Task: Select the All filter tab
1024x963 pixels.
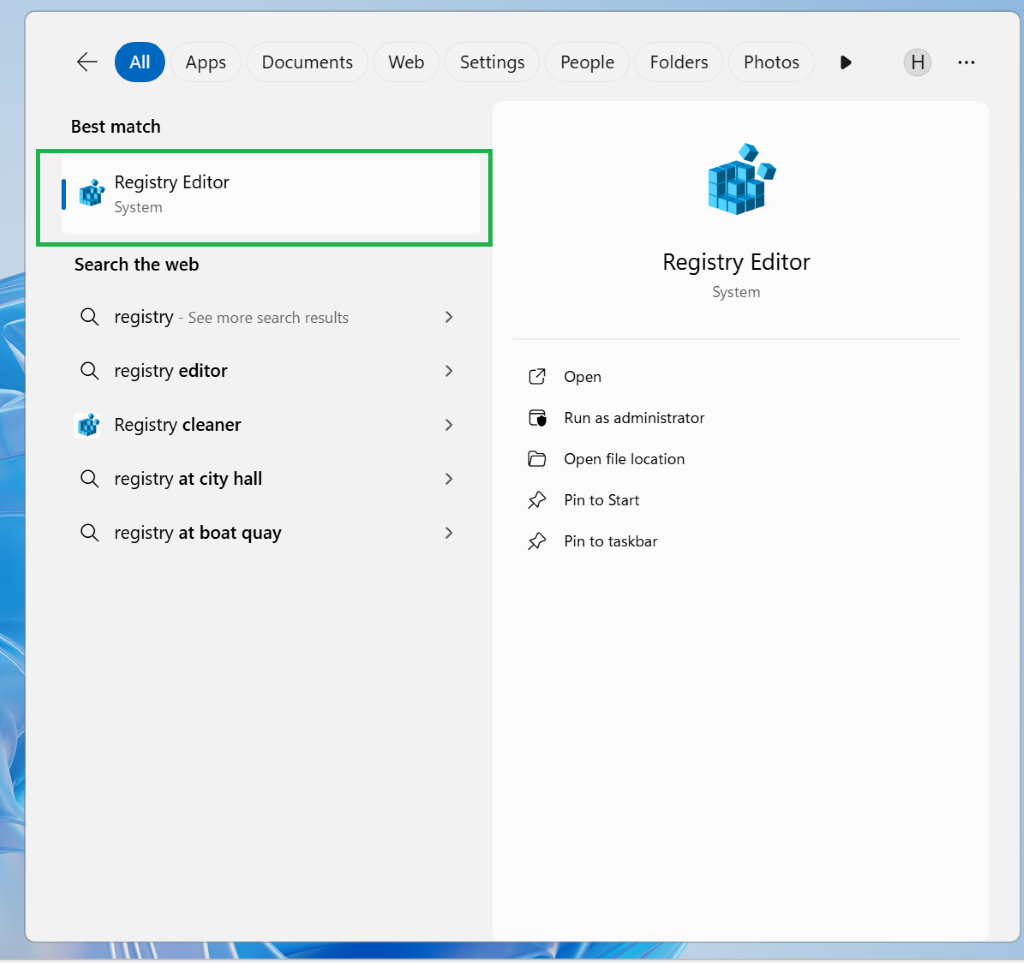Action: pyautogui.click(x=140, y=62)
